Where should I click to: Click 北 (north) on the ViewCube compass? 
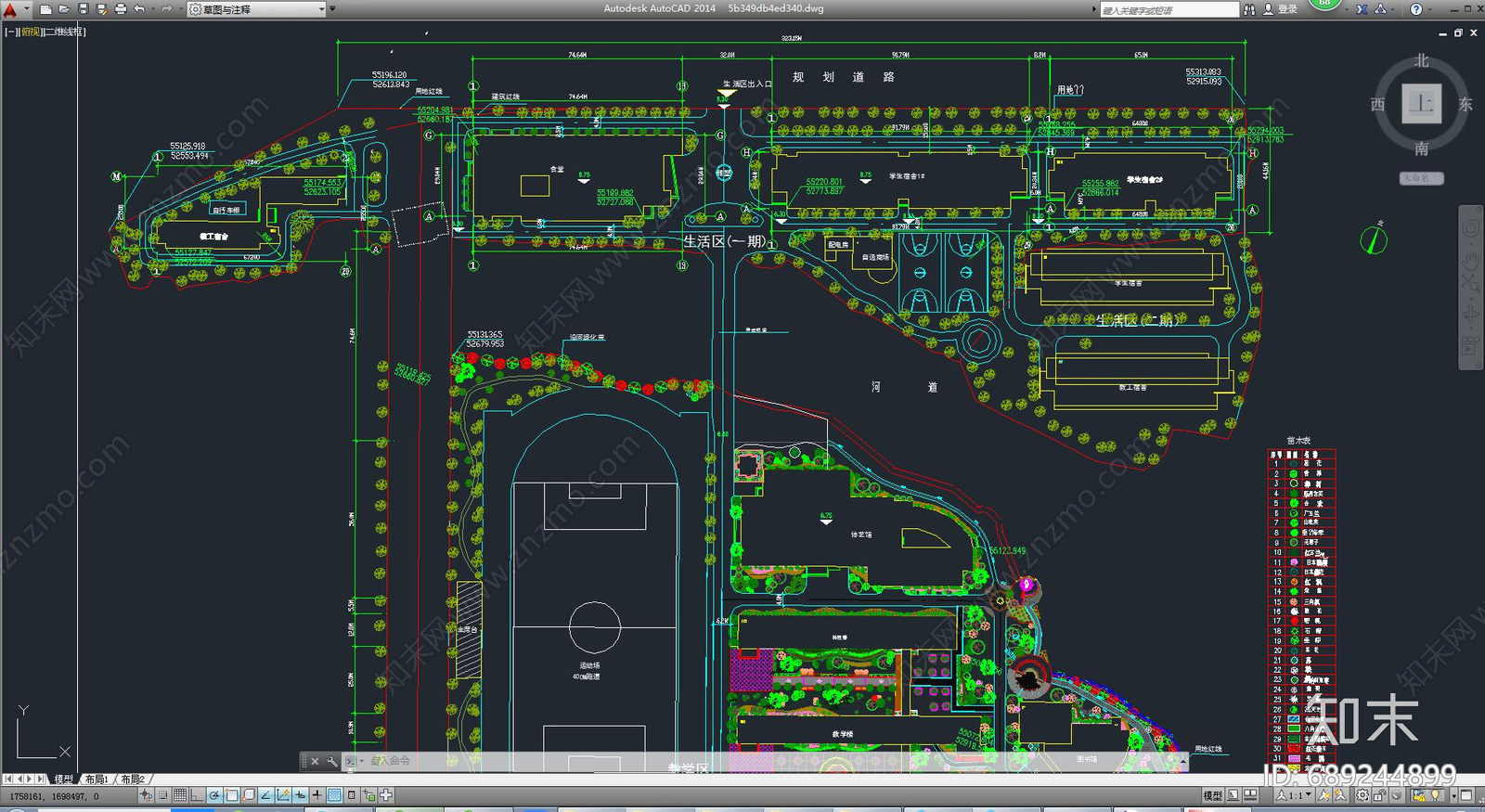click(1422, 60)
